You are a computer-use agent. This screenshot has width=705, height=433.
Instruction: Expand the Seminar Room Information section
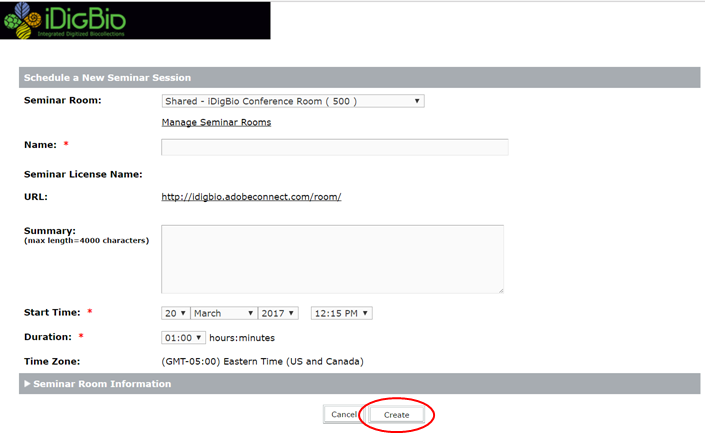click(x=359, y=384)
